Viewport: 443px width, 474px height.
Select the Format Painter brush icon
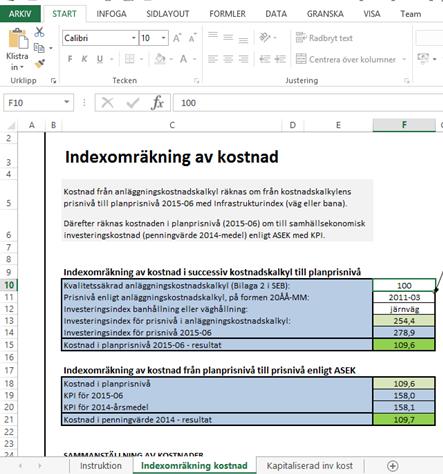point(40,63)
